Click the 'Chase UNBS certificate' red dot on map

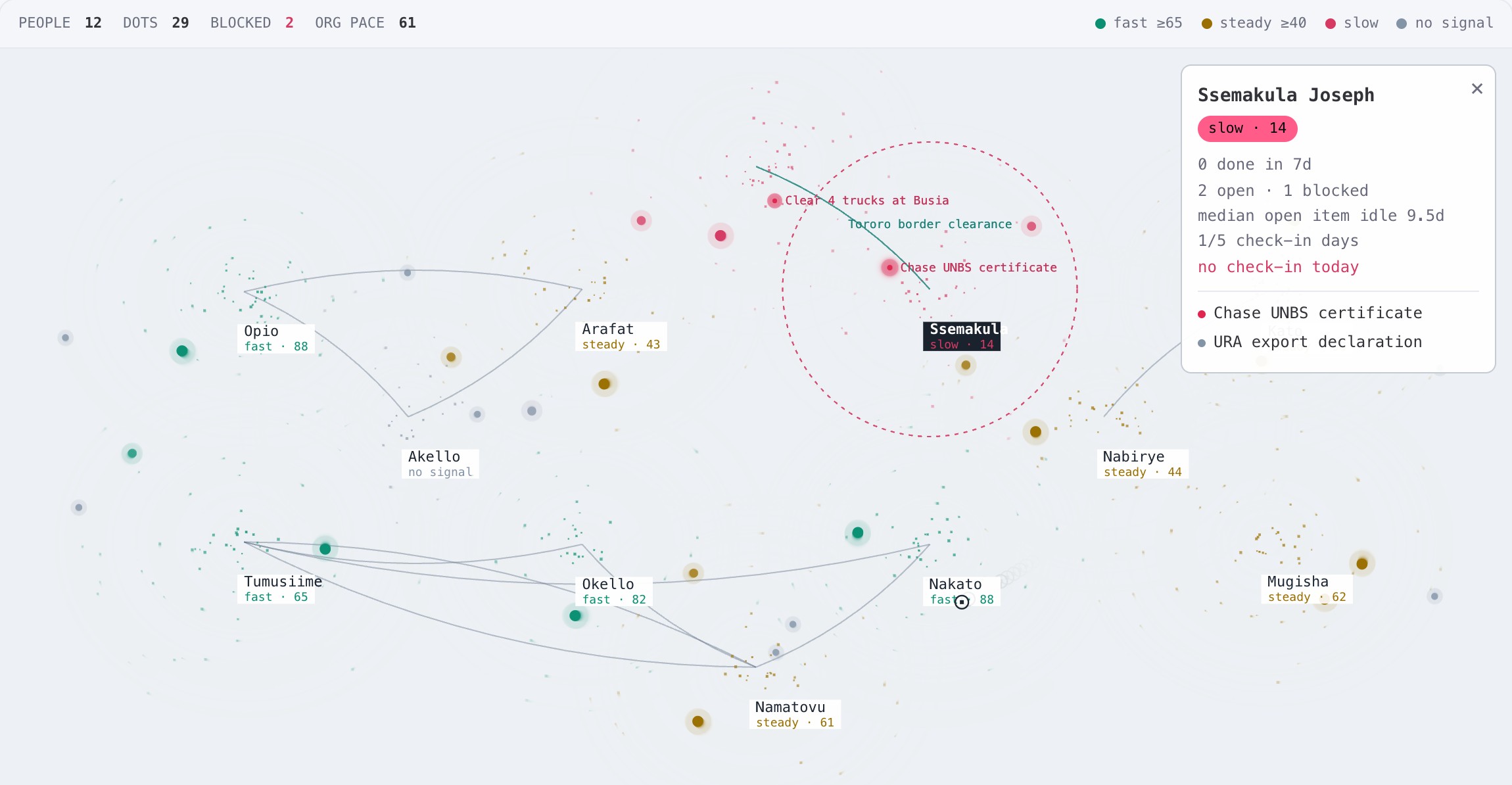click(x=889, y=268)
